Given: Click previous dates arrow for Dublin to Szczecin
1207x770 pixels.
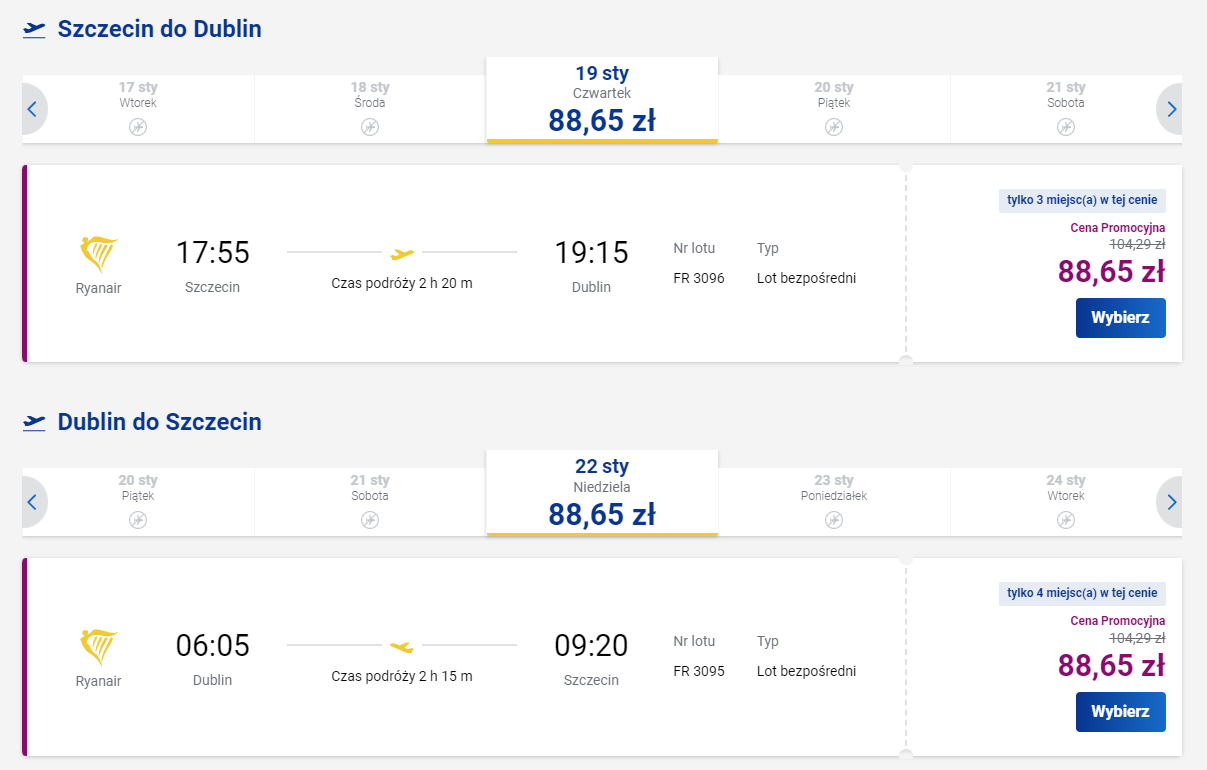Looking at the screenshot, I should [x=32, y=502].
